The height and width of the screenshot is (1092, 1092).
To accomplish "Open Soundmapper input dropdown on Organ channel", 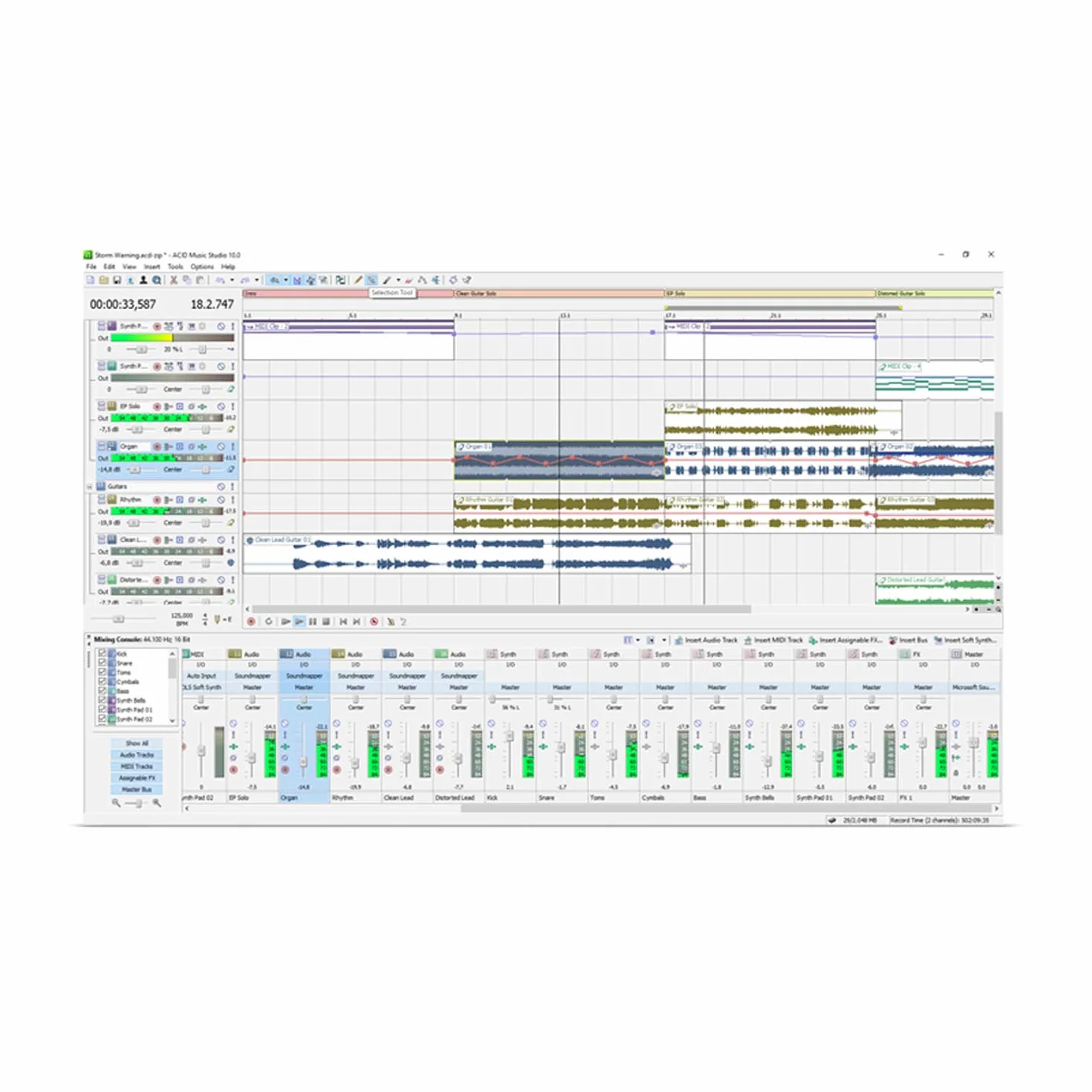I will (x=305, y=676).
